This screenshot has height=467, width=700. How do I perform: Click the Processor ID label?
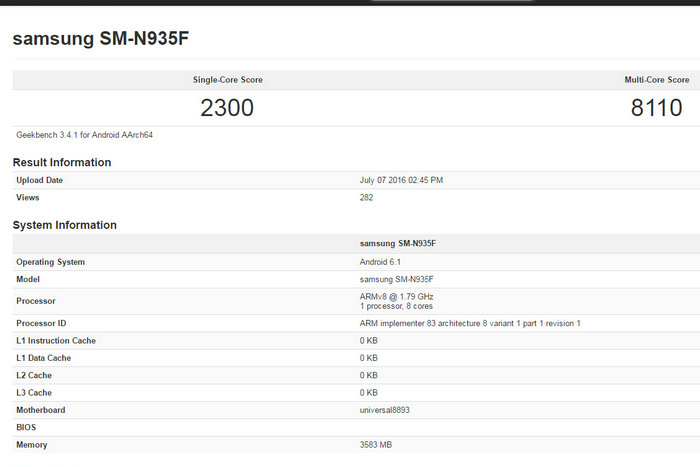pyautogui.click(x=41, y=323)
